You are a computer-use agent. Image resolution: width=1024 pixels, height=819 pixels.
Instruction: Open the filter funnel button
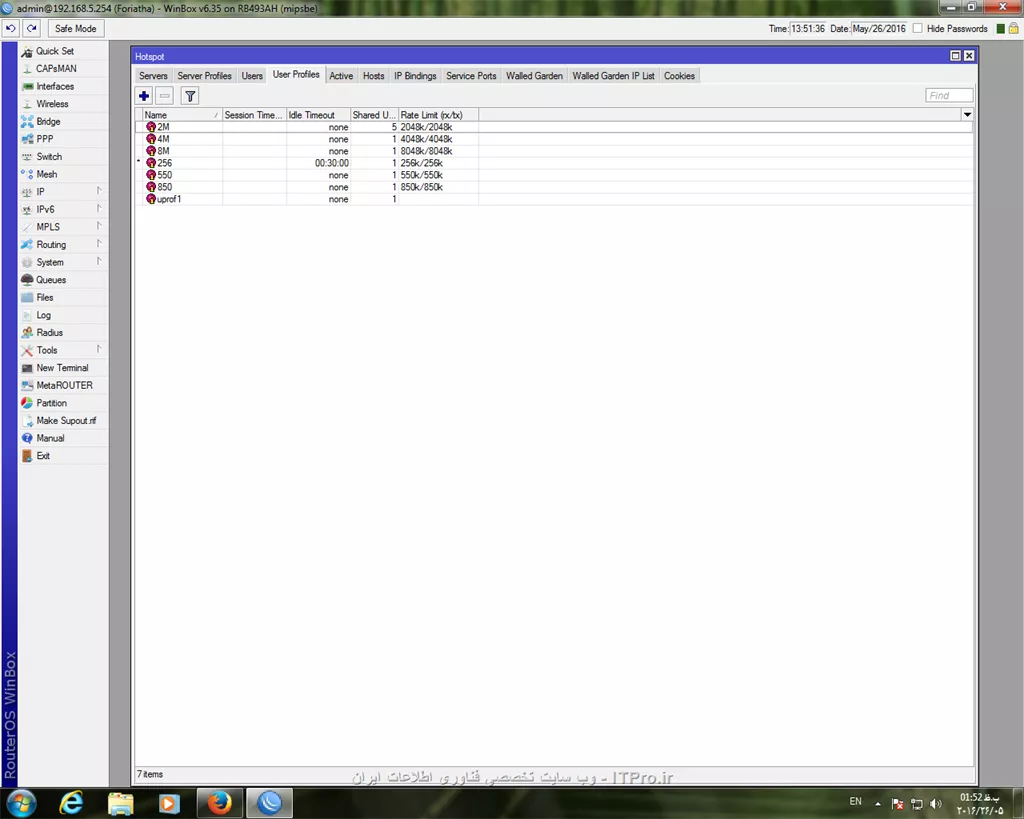pos(190,96)
